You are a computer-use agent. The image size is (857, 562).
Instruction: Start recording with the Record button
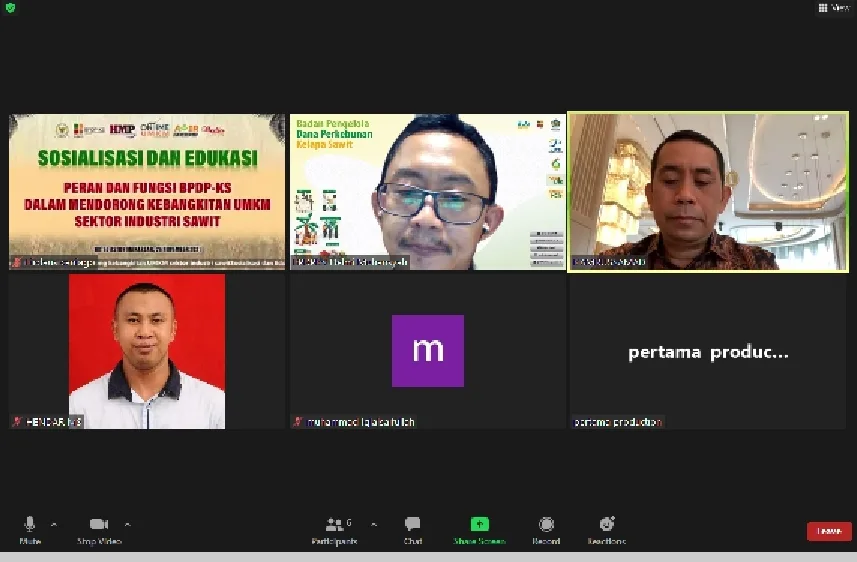coord(546,530)
